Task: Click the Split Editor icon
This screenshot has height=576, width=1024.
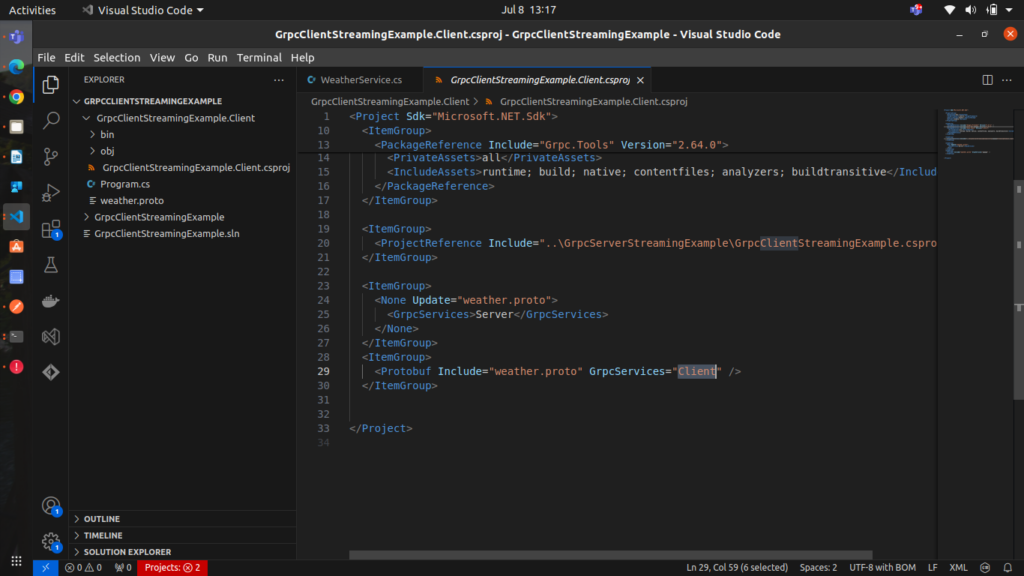Action: tap(987, 80)
